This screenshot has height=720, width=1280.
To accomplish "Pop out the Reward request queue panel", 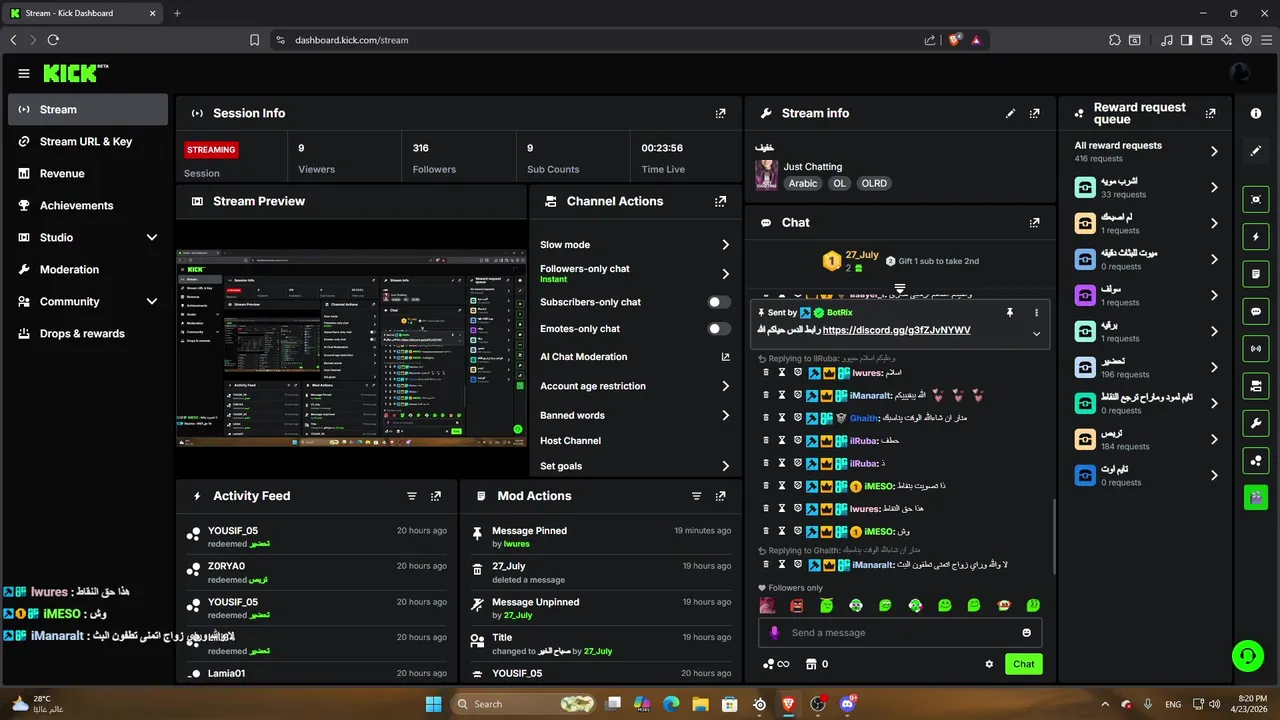I will point(1211,113).
